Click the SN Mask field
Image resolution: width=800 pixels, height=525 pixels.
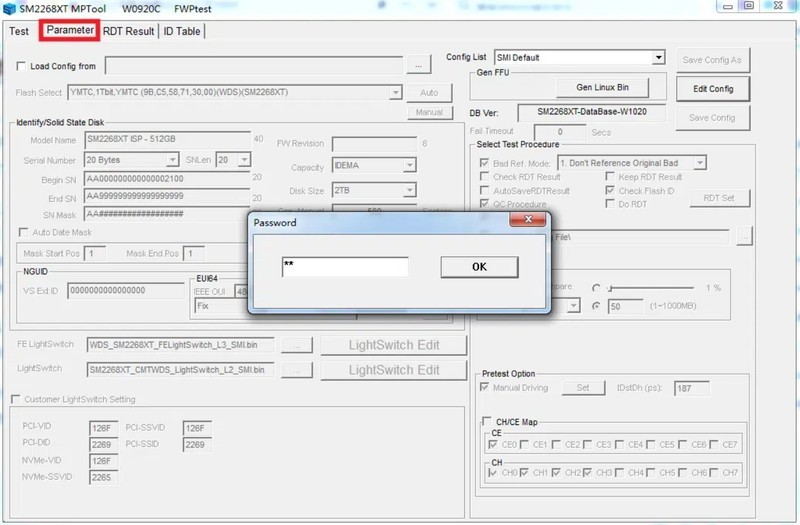tap(167, 214)
